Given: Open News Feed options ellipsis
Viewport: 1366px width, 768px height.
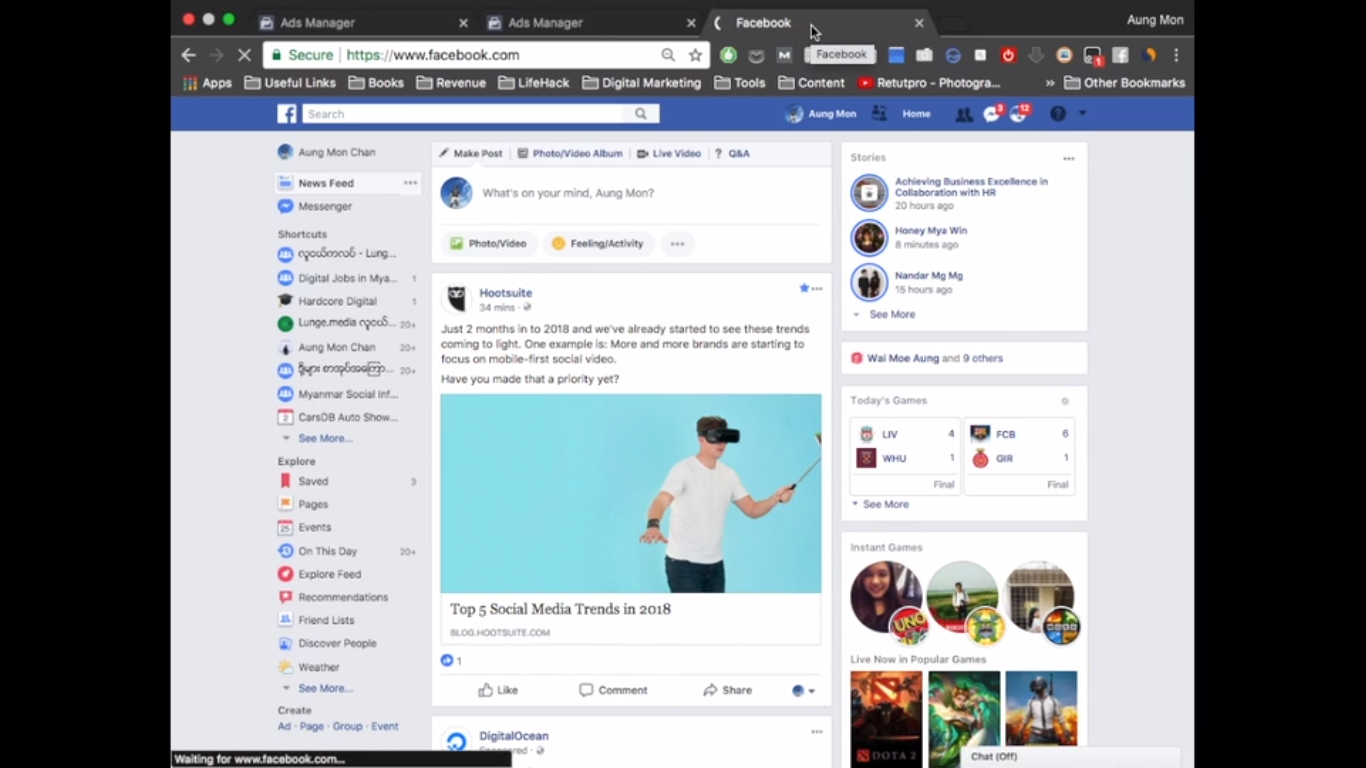Looking at the screenshot, I should point(410,183).
